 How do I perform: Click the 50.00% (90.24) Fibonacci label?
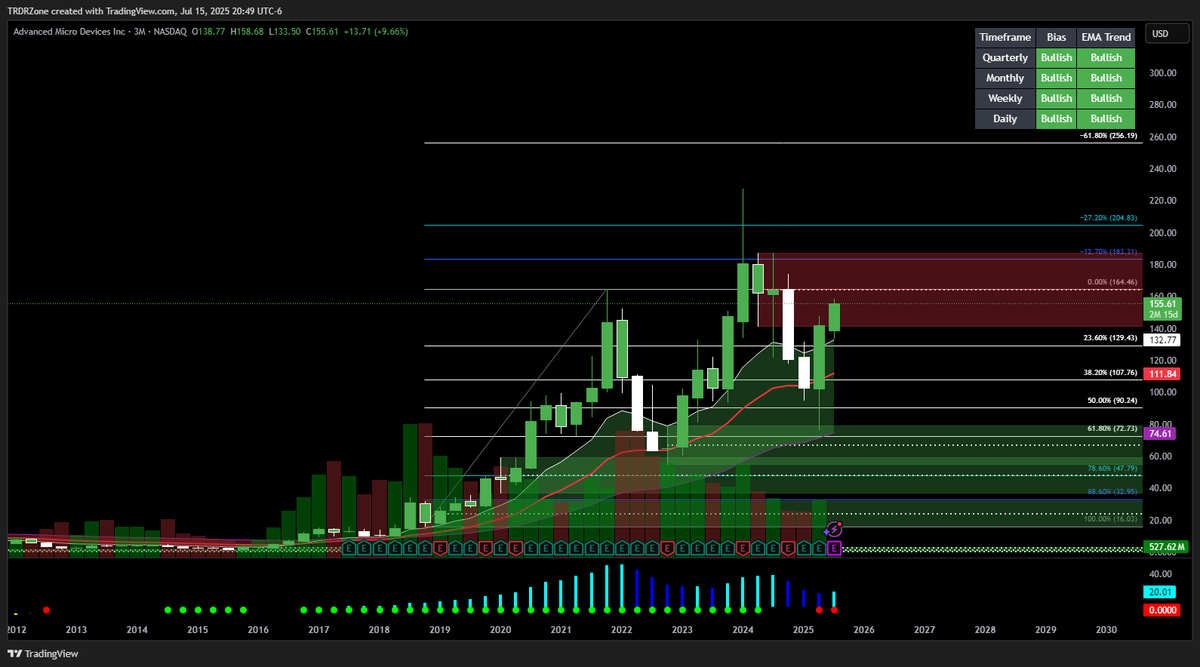pos(1113,400)
